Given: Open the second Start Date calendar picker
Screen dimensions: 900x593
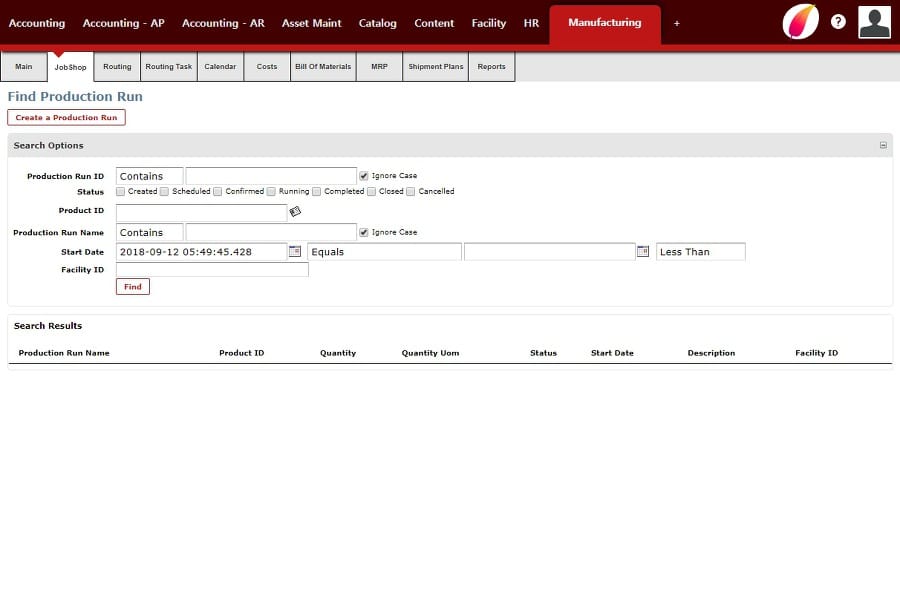Looking at the screenshot, I should 643,251.
